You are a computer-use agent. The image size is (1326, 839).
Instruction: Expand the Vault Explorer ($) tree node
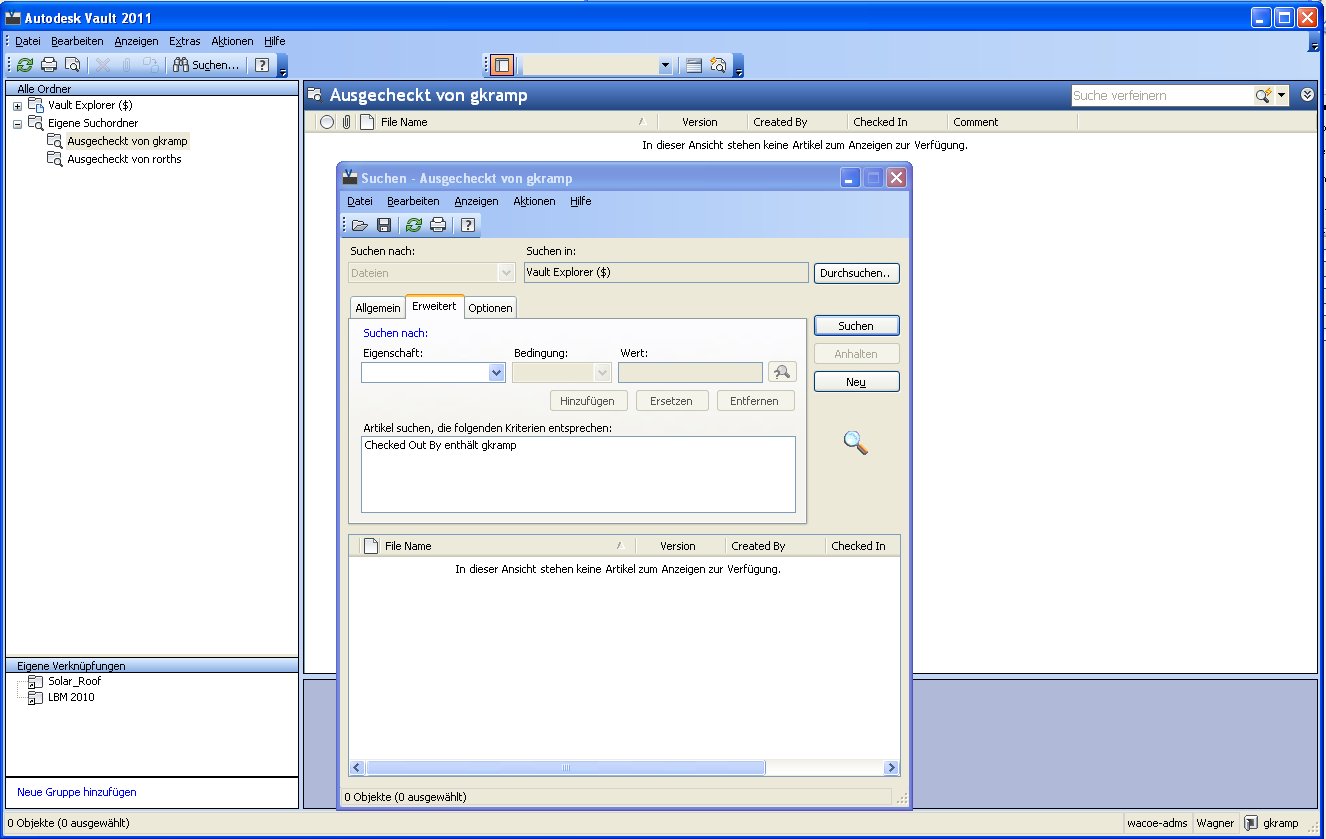pyautogui.click(x=17, y=106)
